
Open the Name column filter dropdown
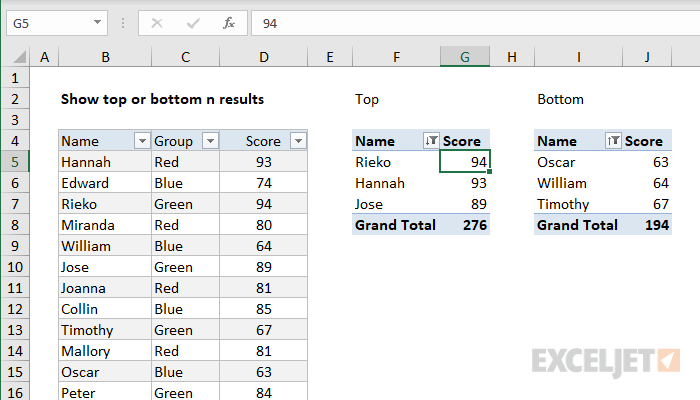(141, 142)
